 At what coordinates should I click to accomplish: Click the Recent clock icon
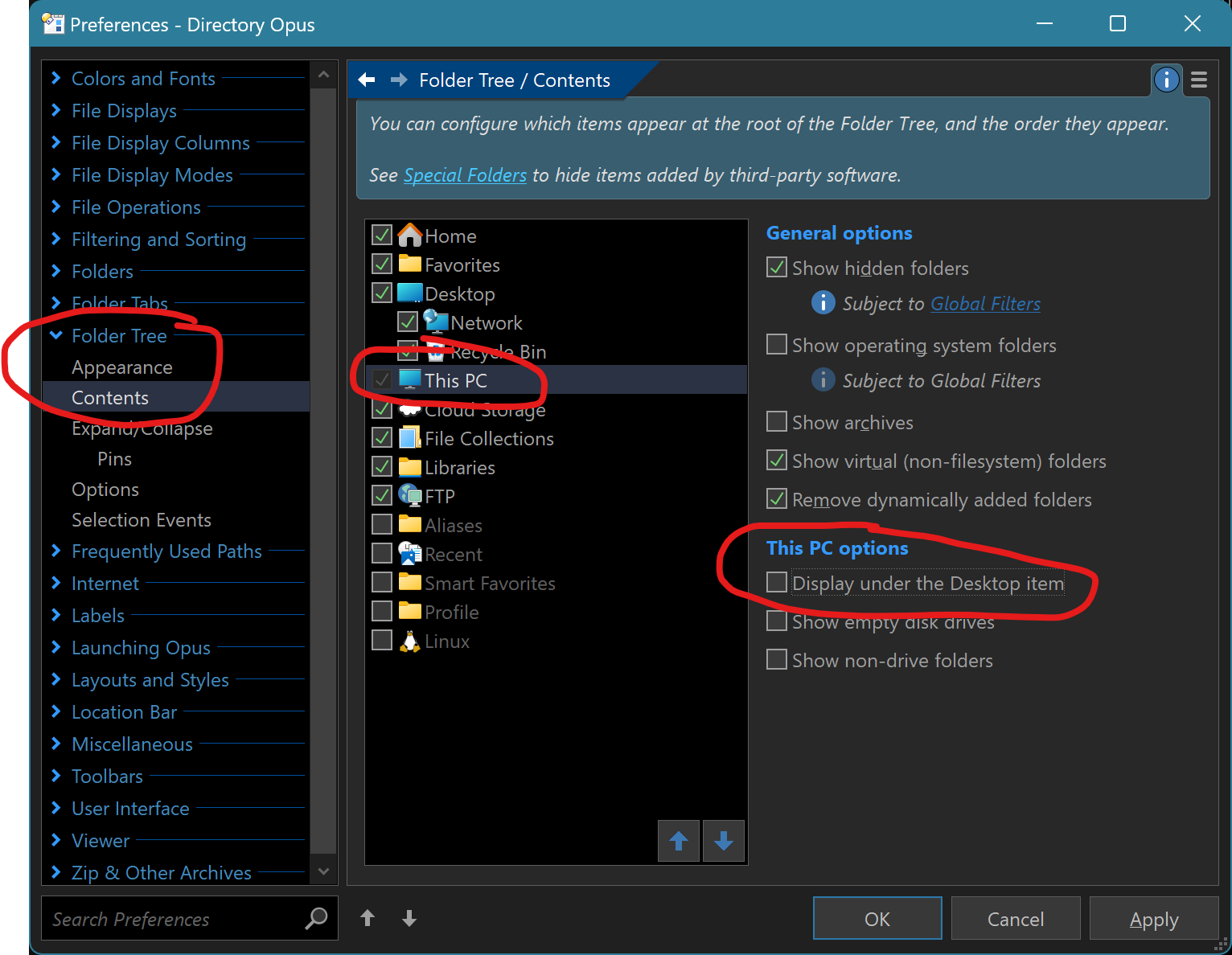click(x=409, y=553)
